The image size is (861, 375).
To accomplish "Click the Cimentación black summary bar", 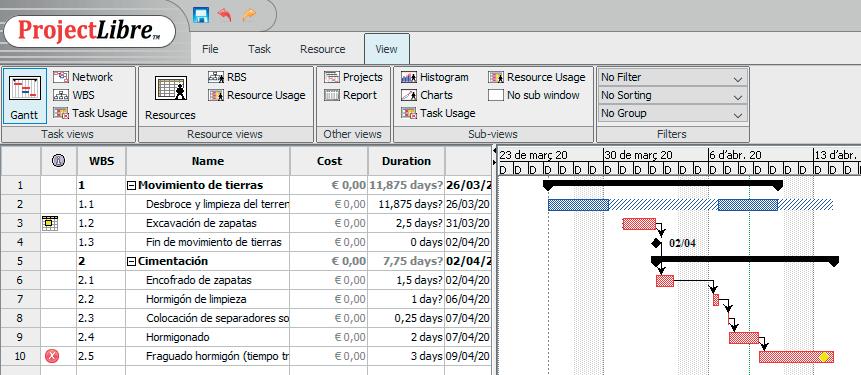I will click(x=745, y=259).
